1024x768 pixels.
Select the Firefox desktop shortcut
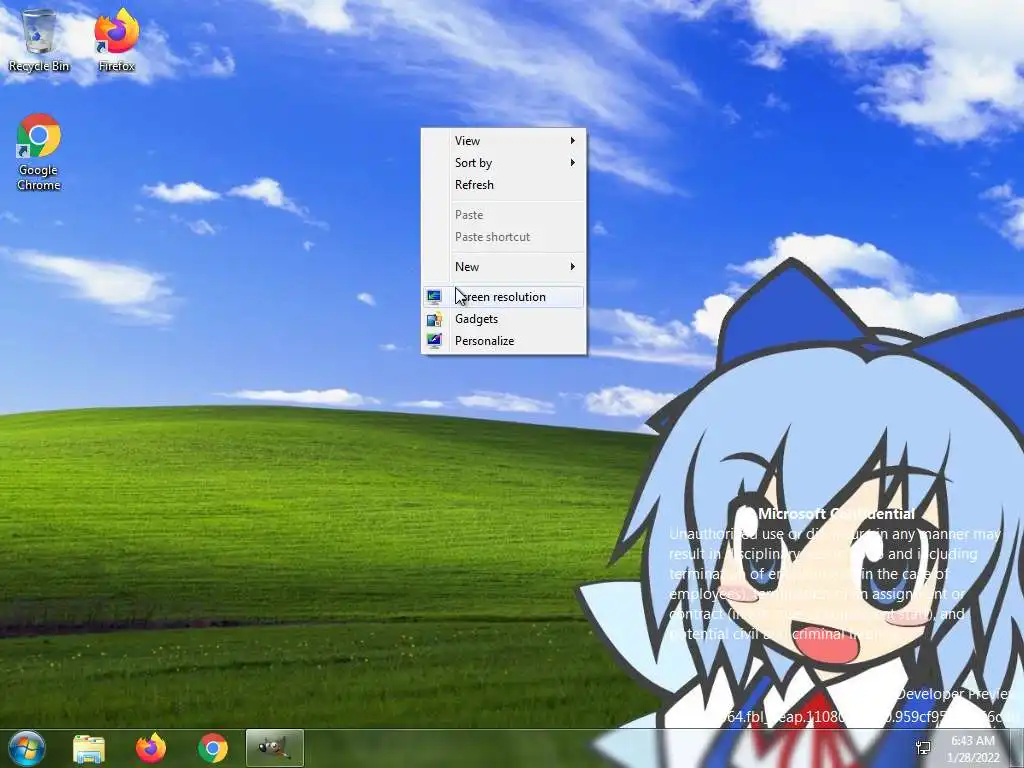pyautogui.click(x=117, y=40)
